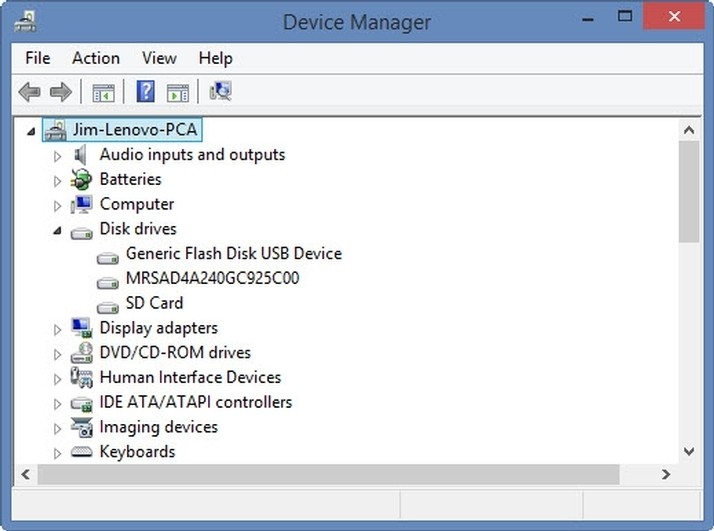Click the horizontal scrollbar right arrow
The width and height of the screenshot is (714, 531).
point(666,474)
